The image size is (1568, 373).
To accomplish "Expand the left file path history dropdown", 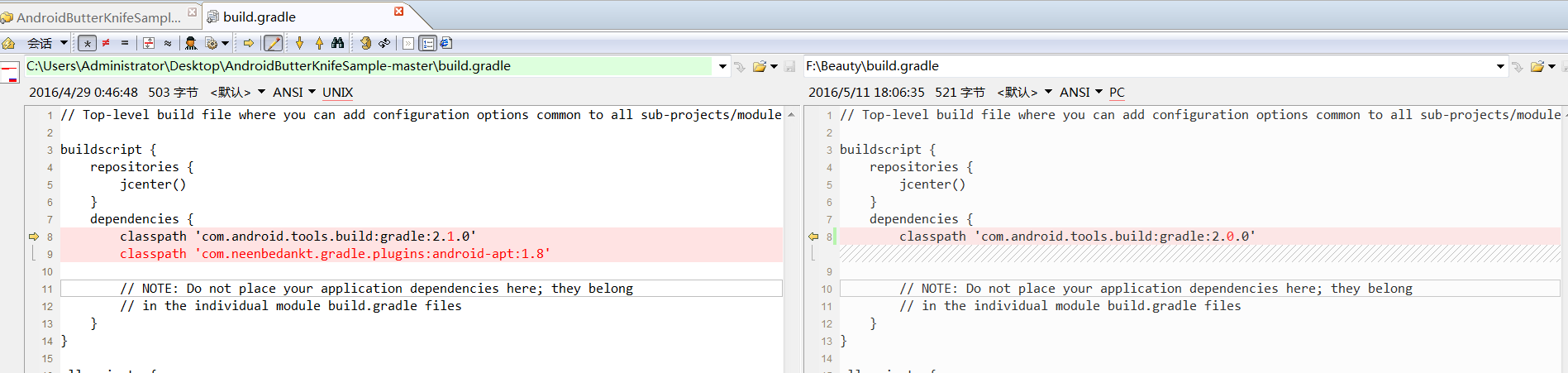I will coord(722,66).
